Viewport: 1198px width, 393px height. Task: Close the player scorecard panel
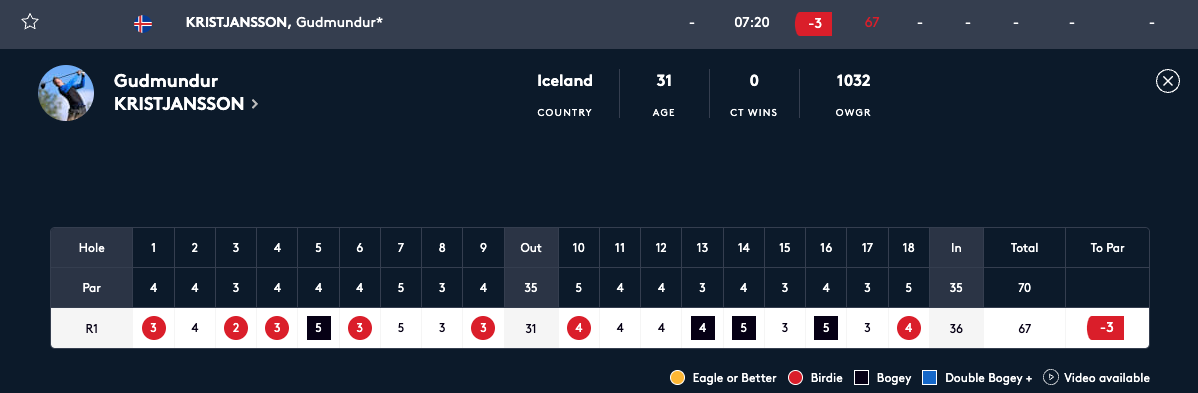[1167, 81]
